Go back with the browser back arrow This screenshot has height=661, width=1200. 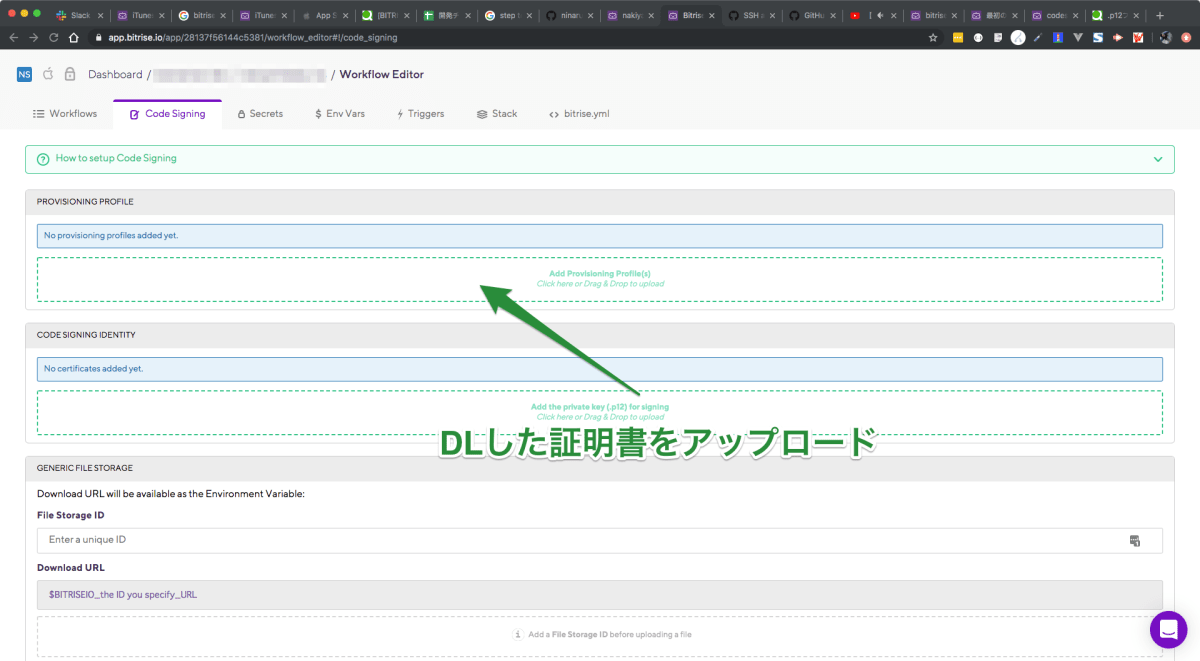14,37
